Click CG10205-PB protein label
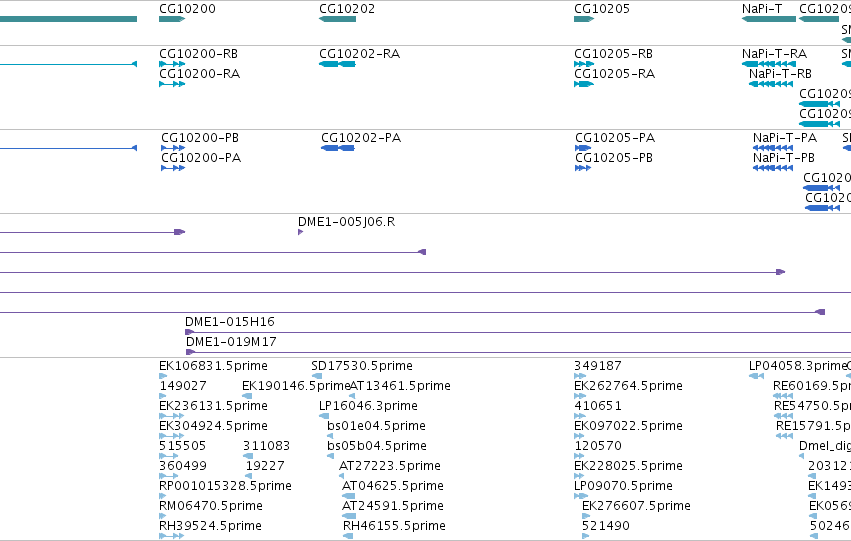Viewport: 851px width, 541px height. click(614, 158)
